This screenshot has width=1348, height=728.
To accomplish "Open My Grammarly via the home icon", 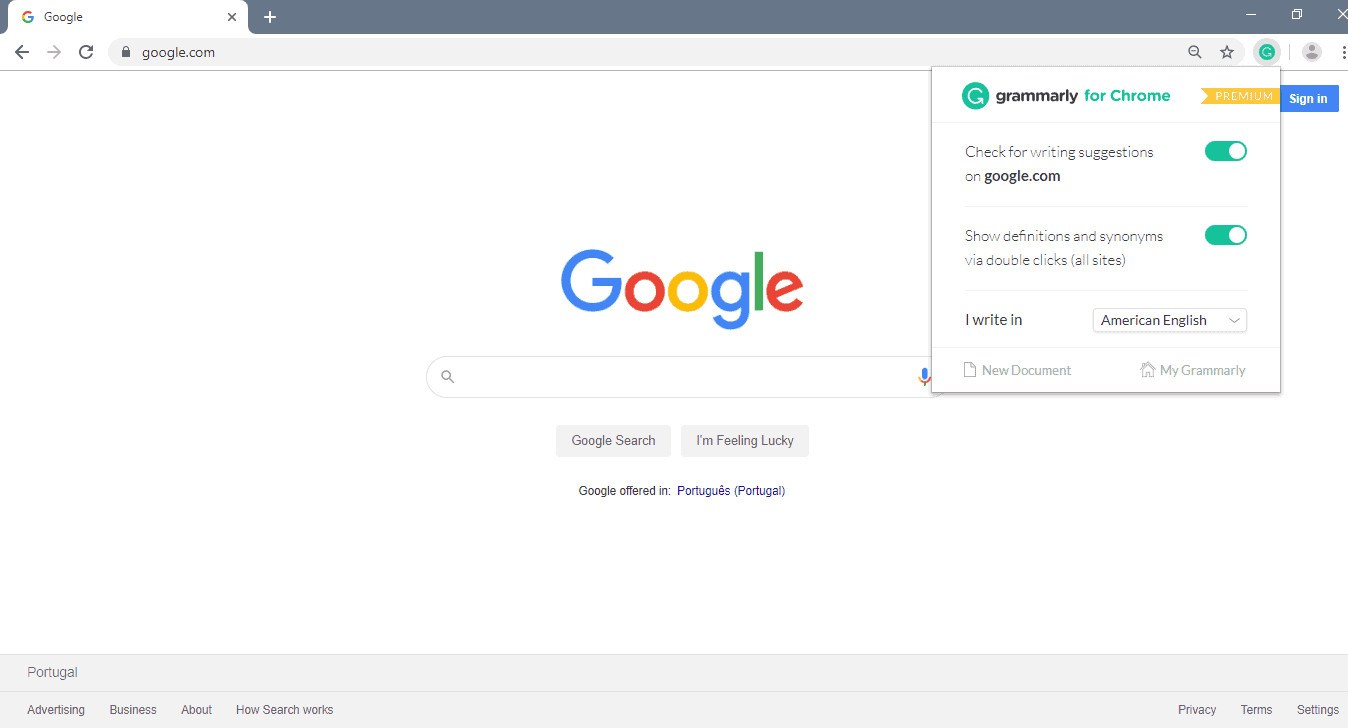I will (x=1192, y=370).
